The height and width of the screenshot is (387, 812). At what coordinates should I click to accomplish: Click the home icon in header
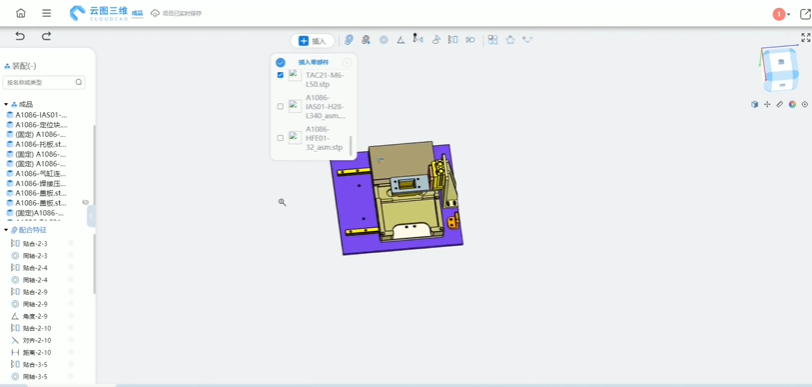21,13
